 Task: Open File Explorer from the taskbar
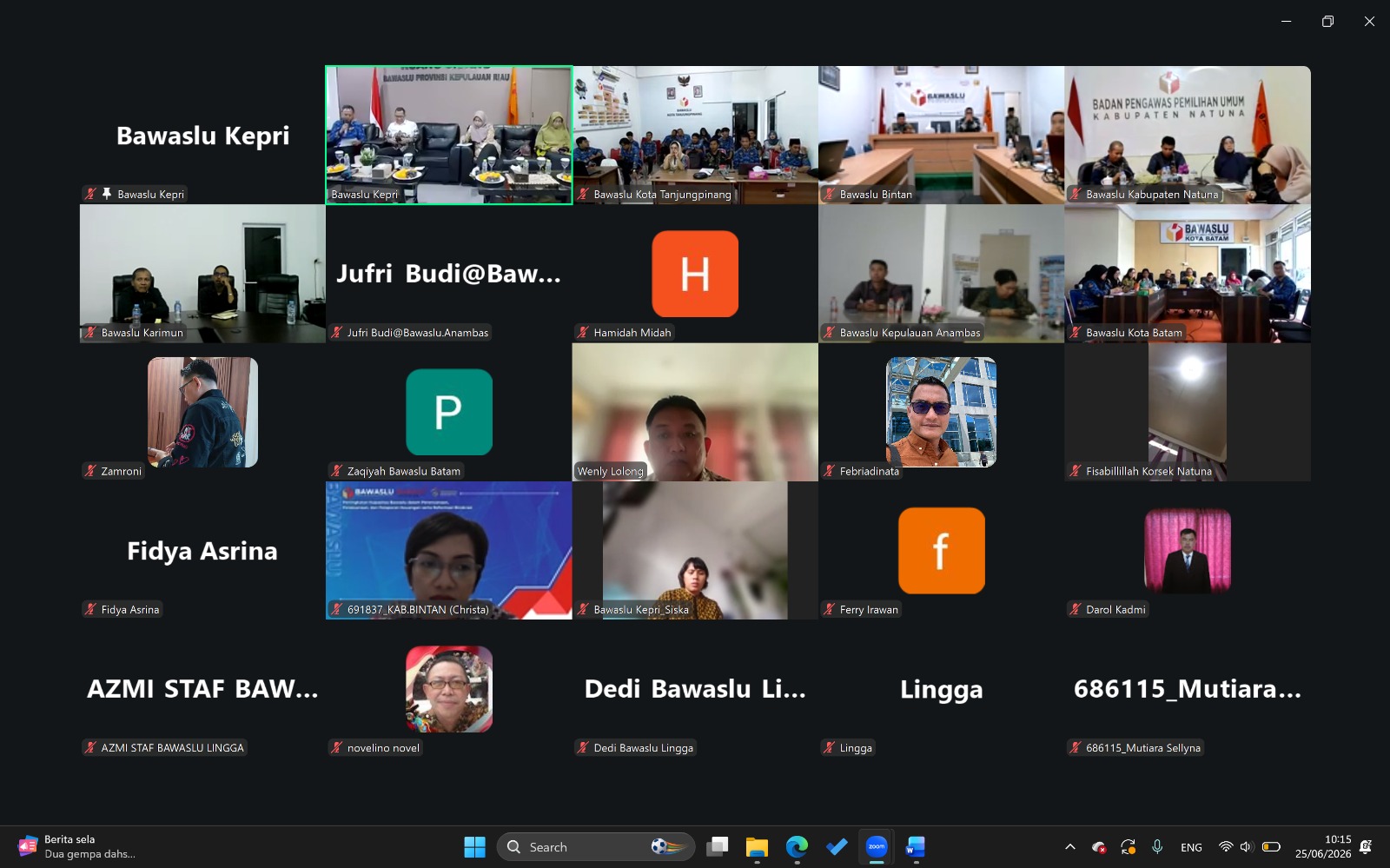[757, 847]
